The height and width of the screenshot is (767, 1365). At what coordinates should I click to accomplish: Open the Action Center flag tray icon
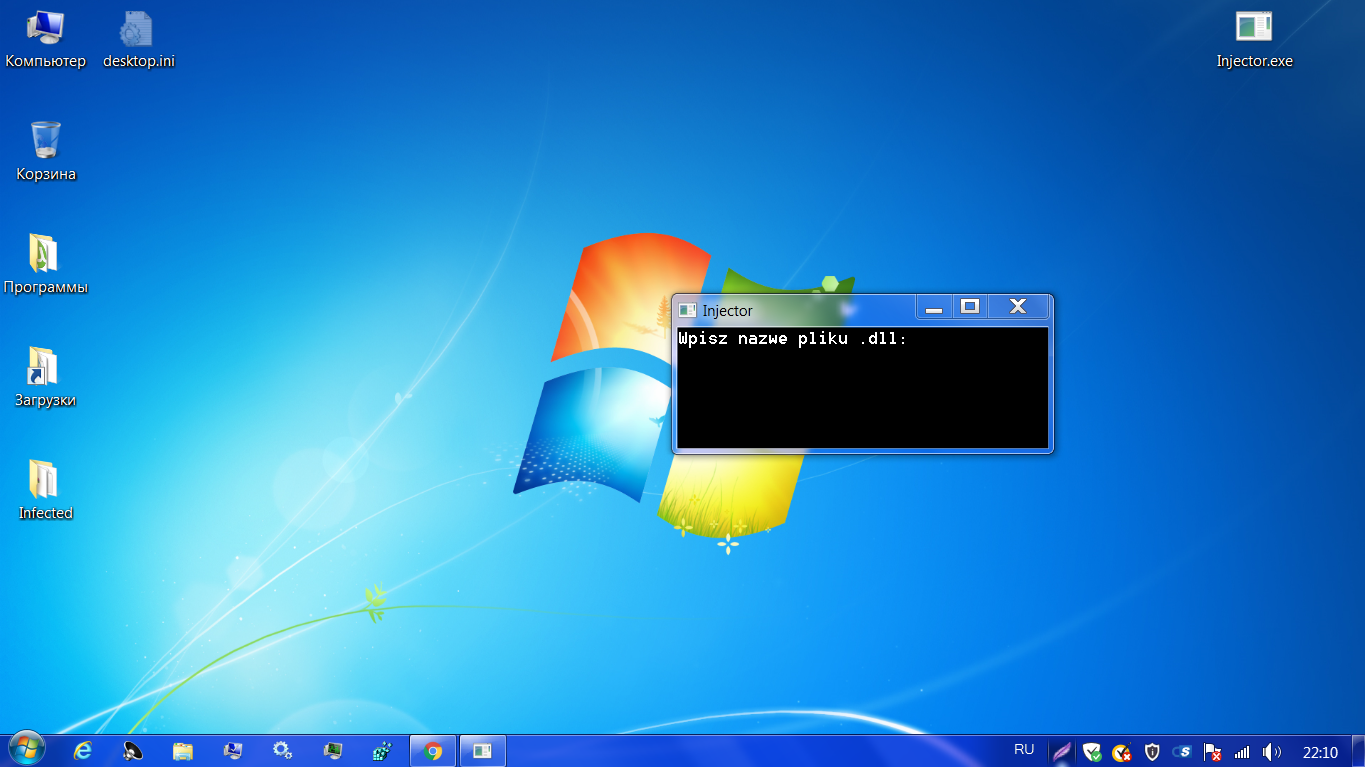[x=1212, y=752]
